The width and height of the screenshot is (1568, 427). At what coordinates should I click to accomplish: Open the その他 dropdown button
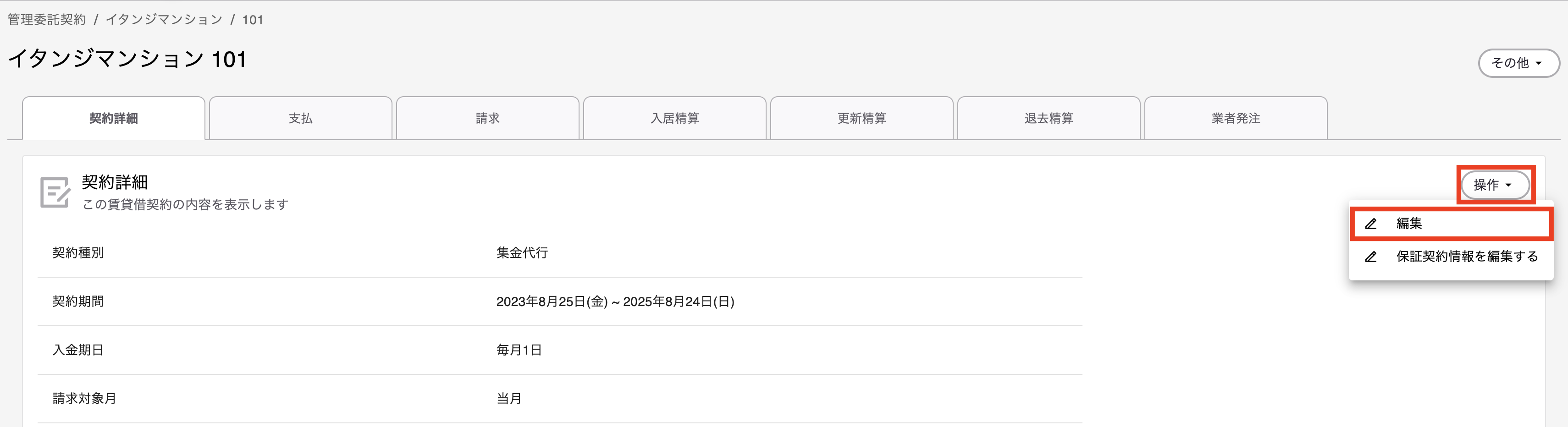(1518, 63)
